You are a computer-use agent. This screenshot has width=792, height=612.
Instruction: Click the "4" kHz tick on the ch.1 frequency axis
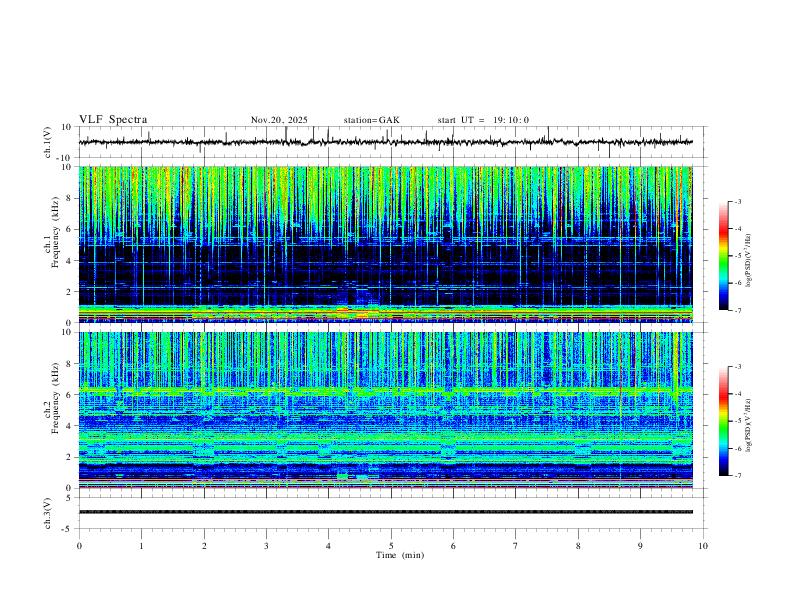coord(69,261)
